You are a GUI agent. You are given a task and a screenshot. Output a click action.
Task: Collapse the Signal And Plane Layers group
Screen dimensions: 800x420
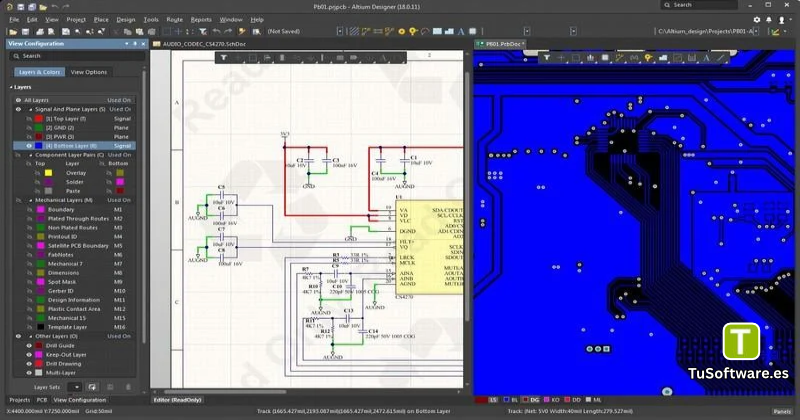(x=31, y=109)
